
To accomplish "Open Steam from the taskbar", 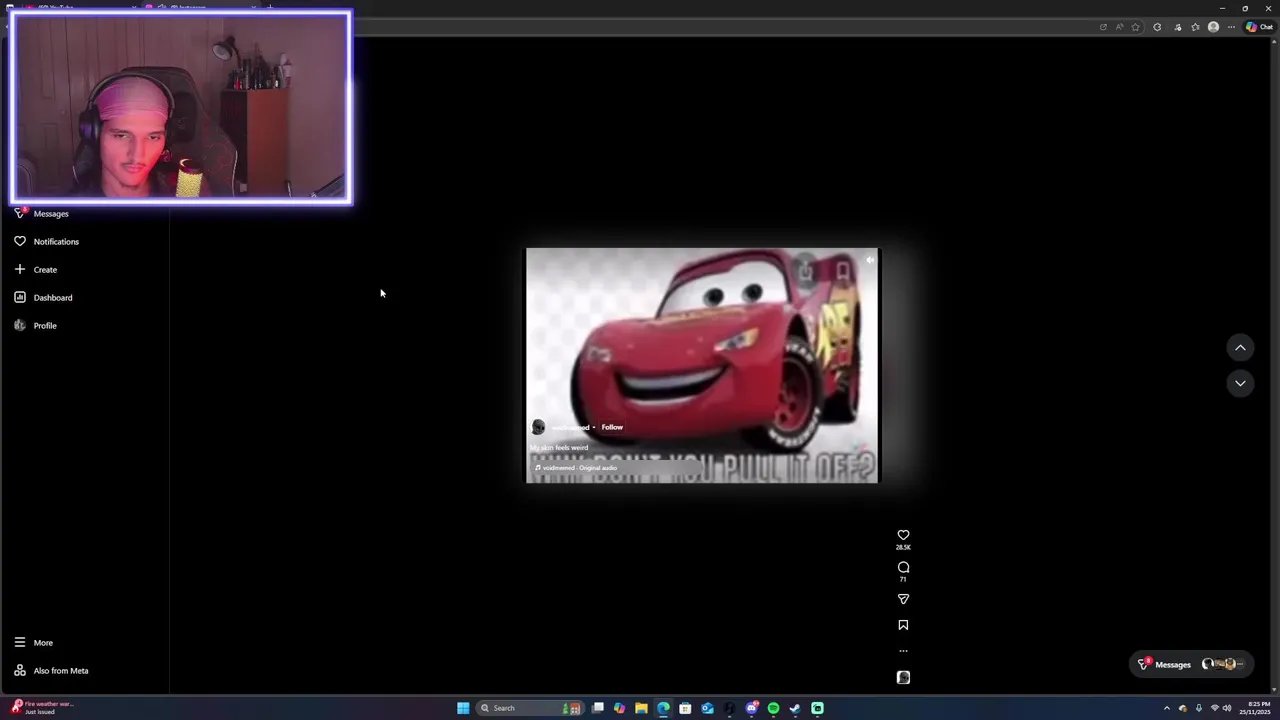I will pos(795,708).
